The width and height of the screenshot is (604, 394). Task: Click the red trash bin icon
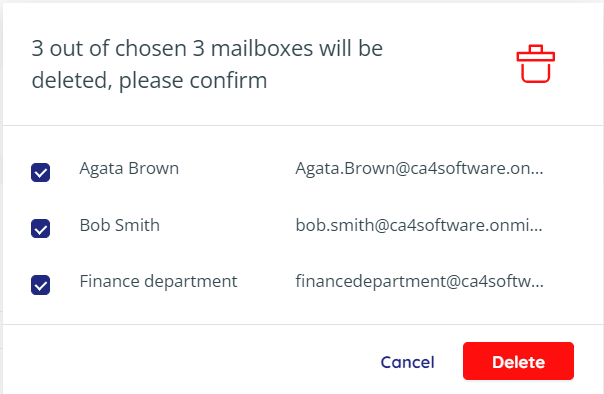click(x=535, y=64)
